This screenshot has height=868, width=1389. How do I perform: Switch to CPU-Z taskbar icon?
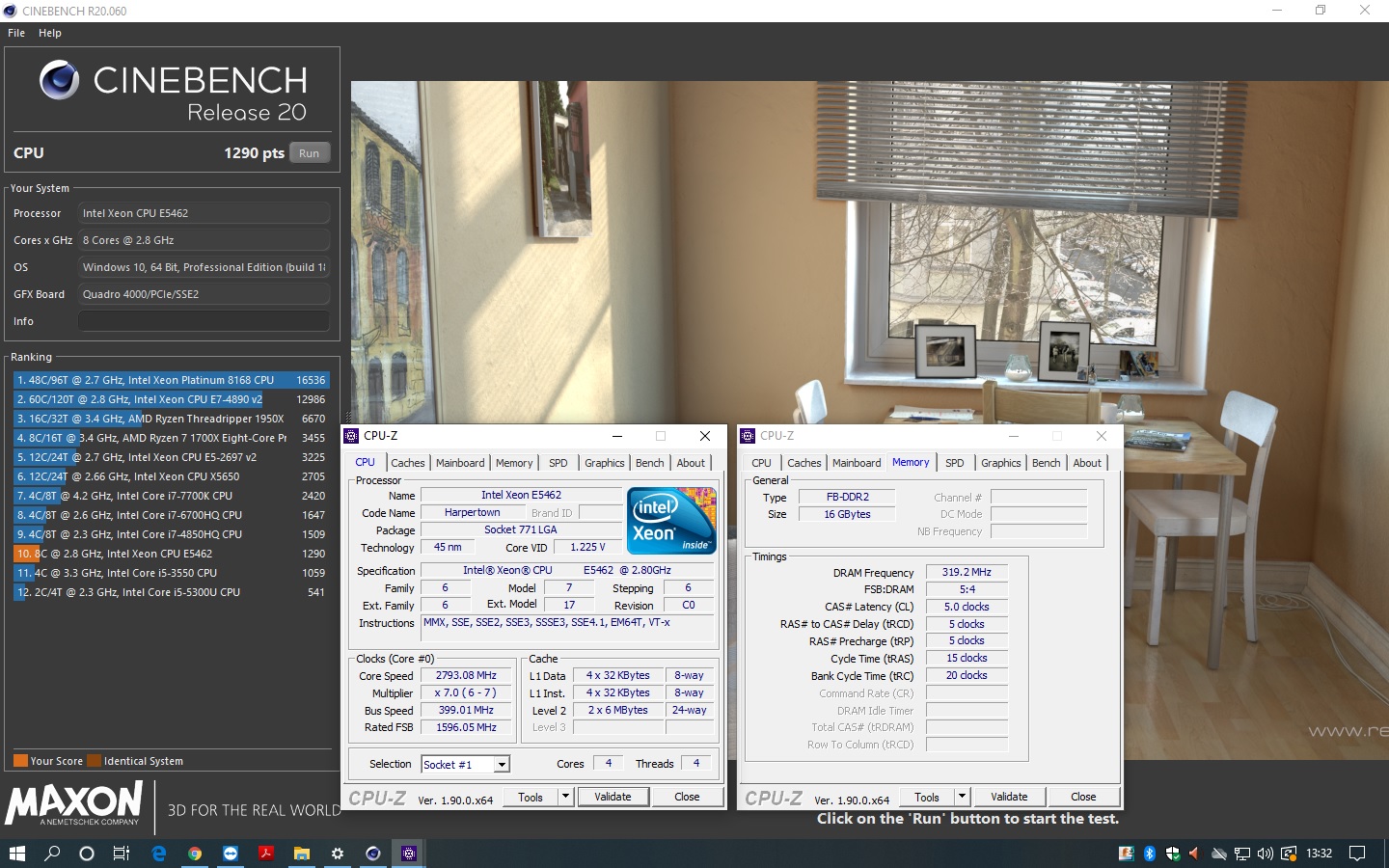click(x=409, y=854)
